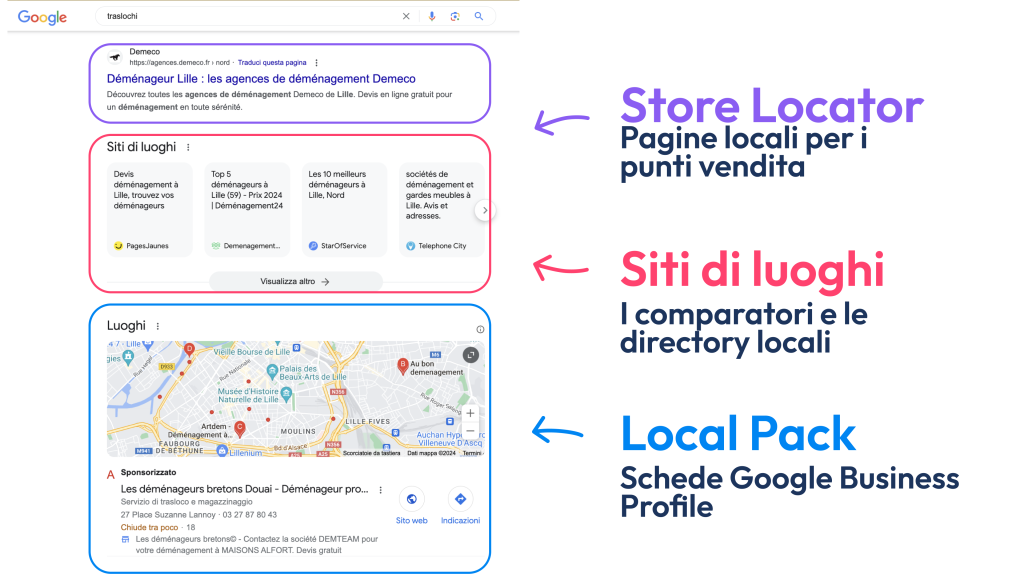This screenshot has height=576, width=1024.
Task: Open the Demeco favicon in the first result
Action: pyautogui.click(x=116, y=57)
